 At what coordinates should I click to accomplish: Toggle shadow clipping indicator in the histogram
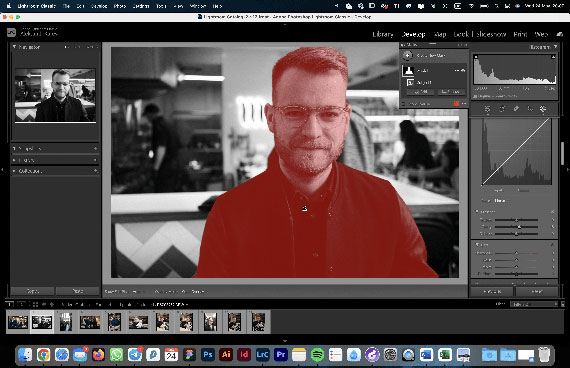point(476,57)
